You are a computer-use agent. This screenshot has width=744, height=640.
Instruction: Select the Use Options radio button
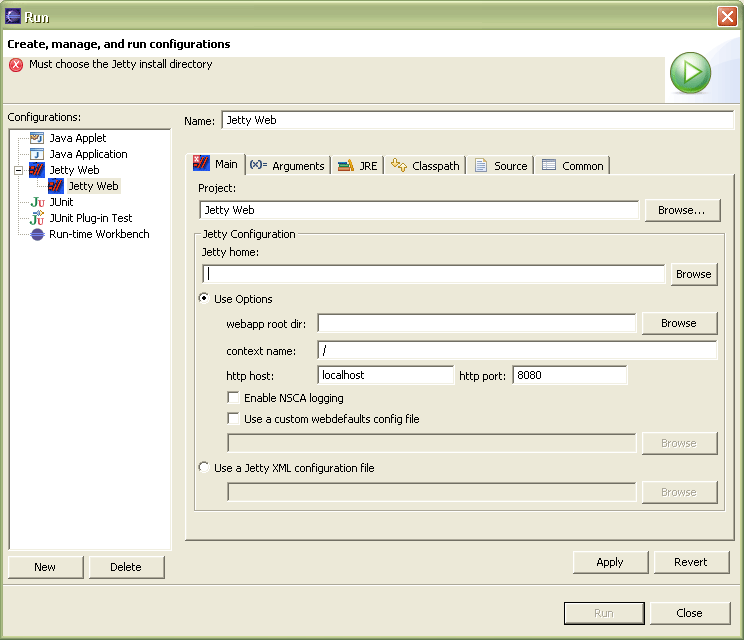coord(205,299)
